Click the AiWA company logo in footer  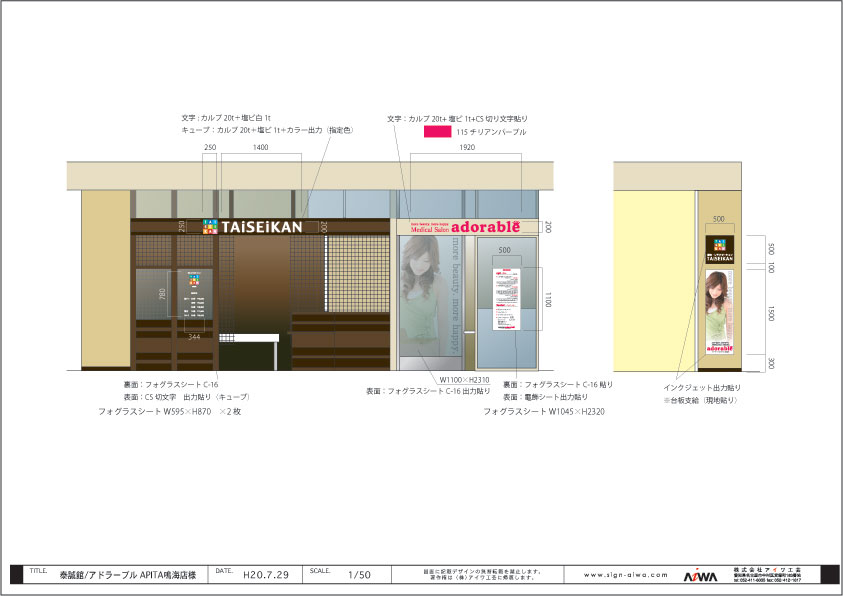click(x=701, y=576)
